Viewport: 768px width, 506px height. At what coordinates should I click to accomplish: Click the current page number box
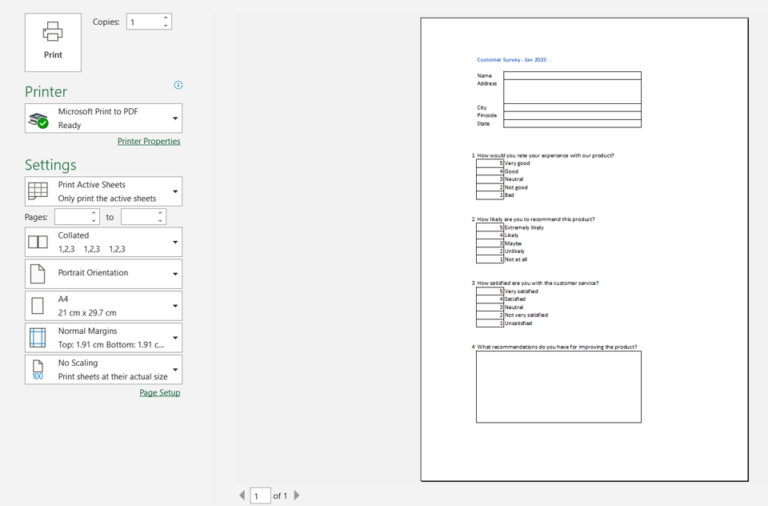point(260,496)
